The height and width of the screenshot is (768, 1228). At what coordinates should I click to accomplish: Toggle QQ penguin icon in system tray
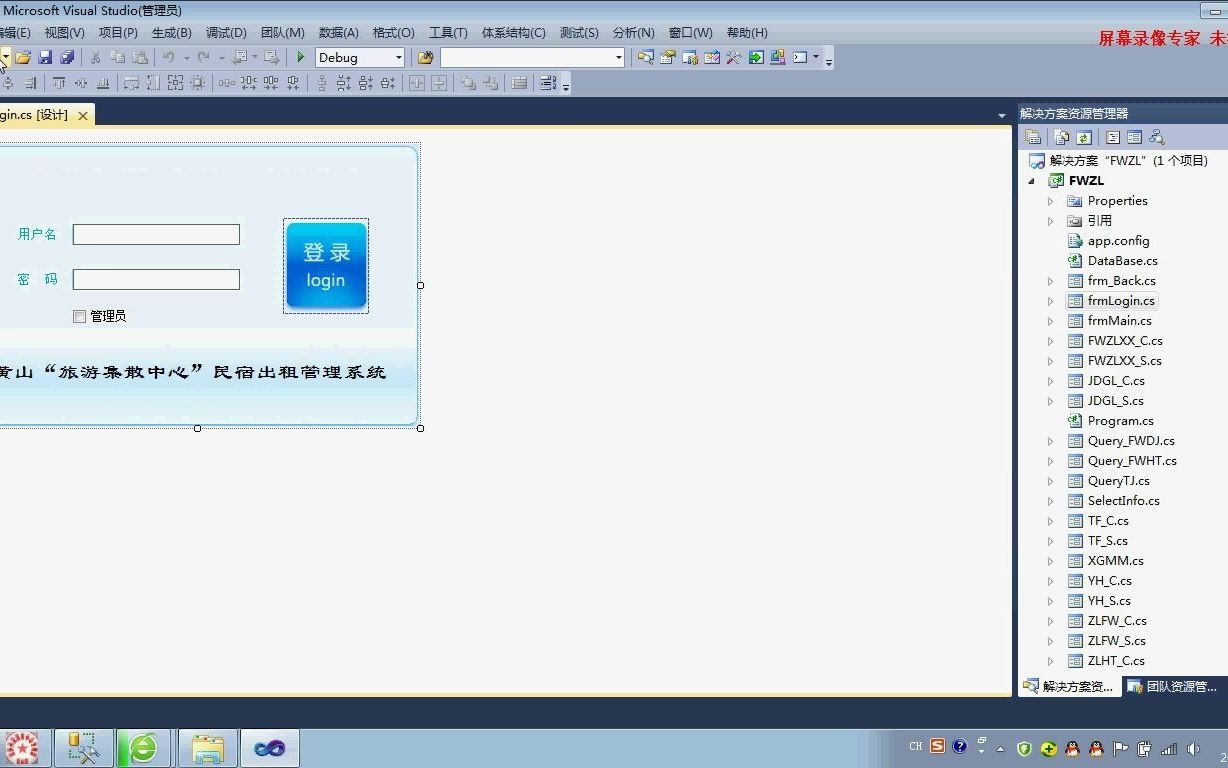click(1072, 747)
